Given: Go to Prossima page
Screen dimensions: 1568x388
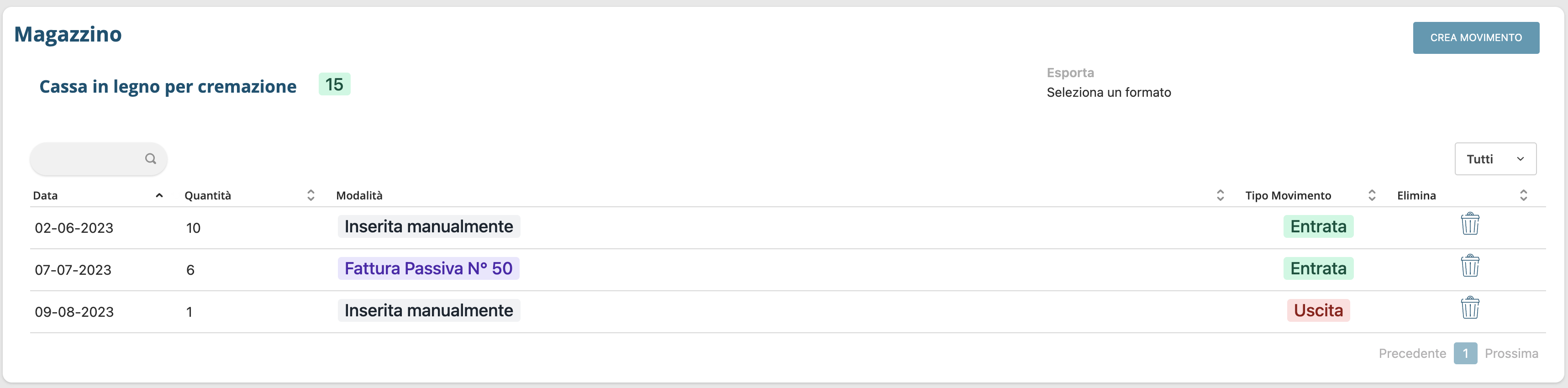Looking at the screenshot, I should coord(1511,353).
